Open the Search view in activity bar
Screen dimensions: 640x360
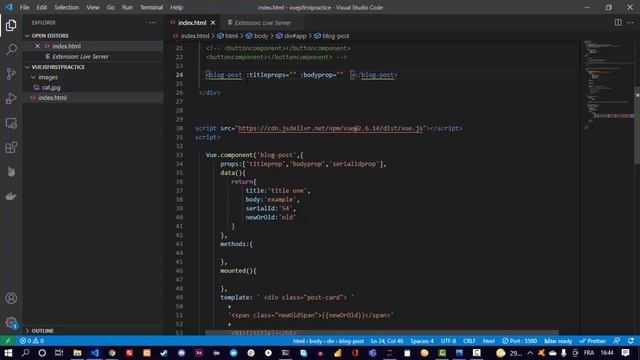(x=11, y=49)
